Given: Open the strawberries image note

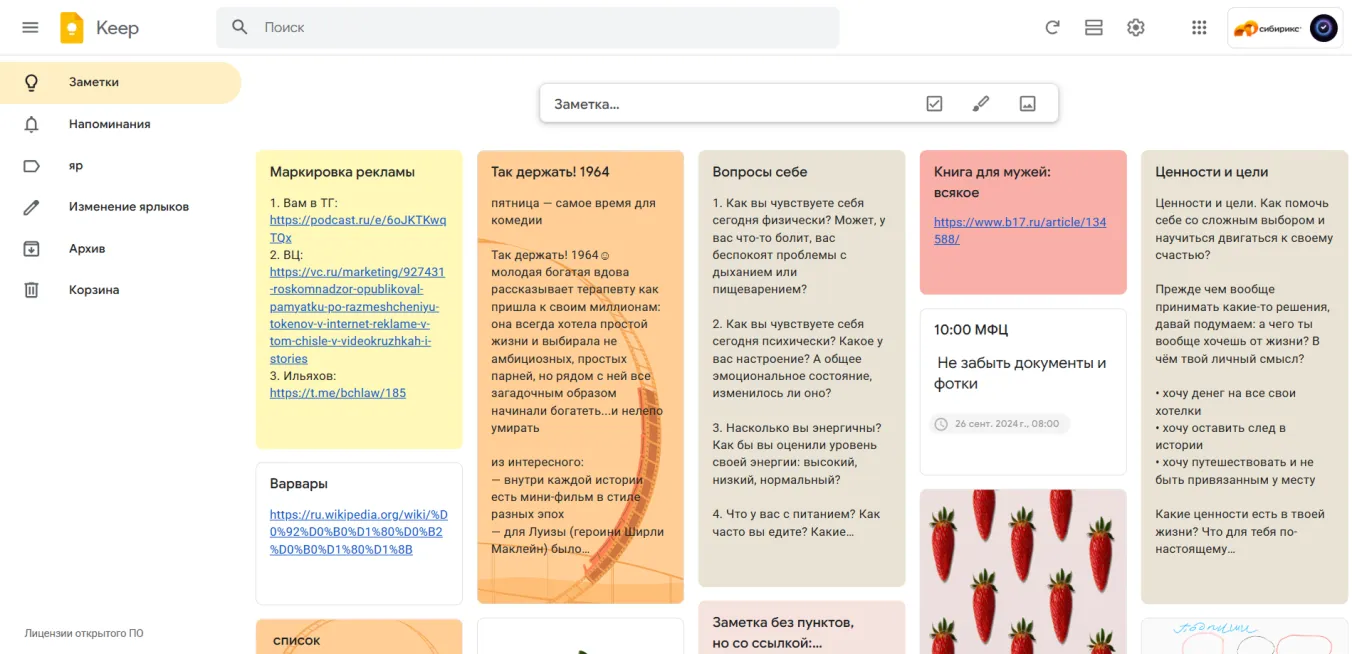Looking at the screenshot, I should 1022,570.
